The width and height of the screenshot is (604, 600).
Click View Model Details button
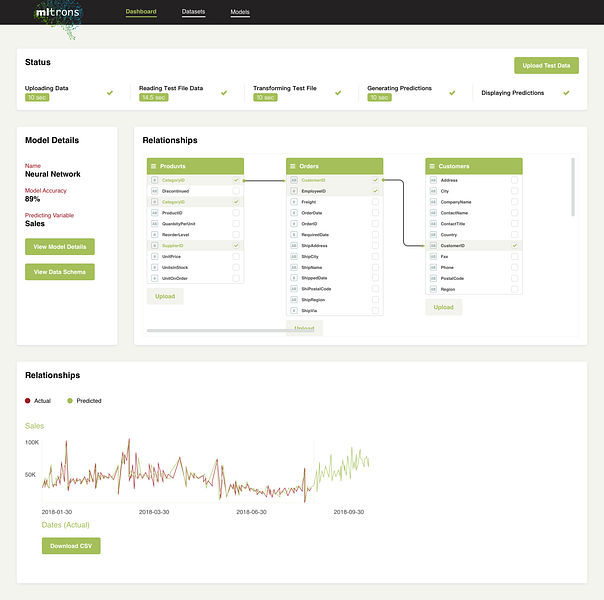(60, 246)
